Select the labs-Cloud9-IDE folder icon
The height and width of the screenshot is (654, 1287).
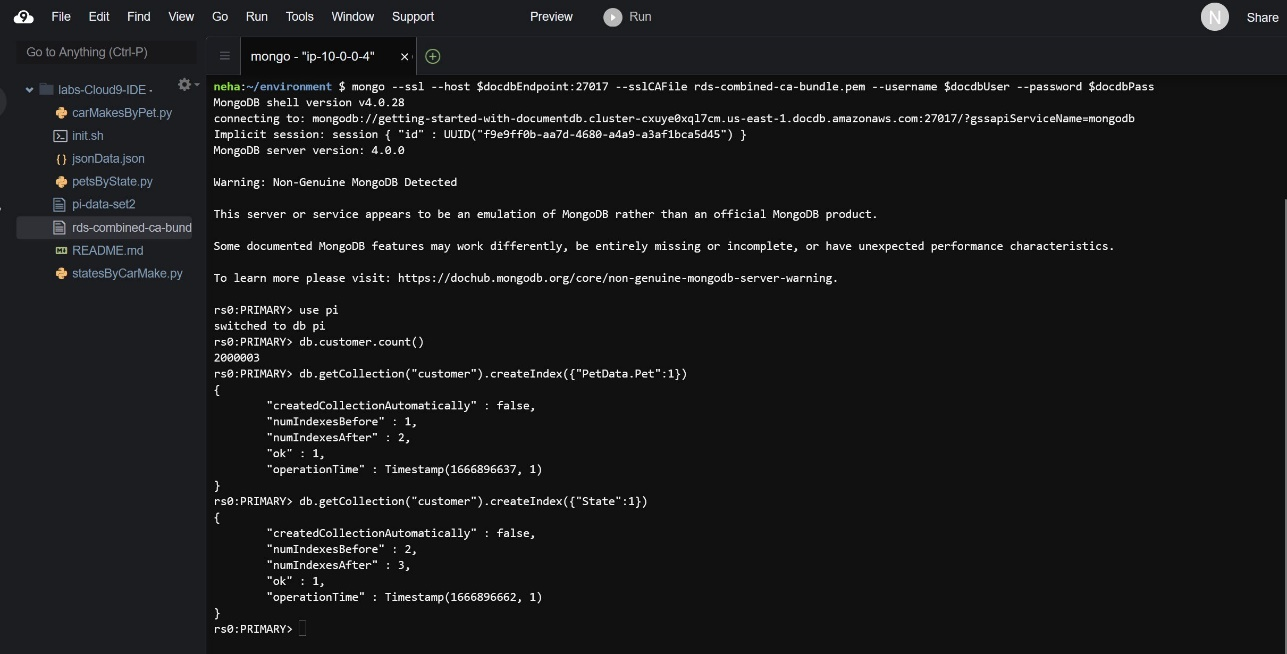coord(46,90)
